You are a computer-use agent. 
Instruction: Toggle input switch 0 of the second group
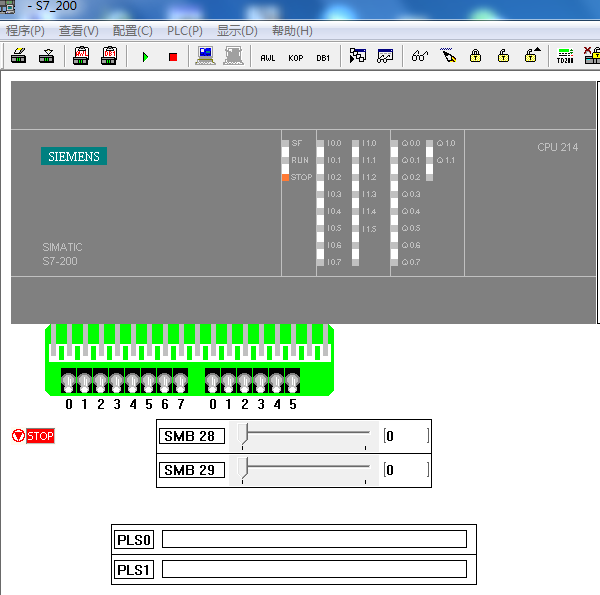pos(212,381)
